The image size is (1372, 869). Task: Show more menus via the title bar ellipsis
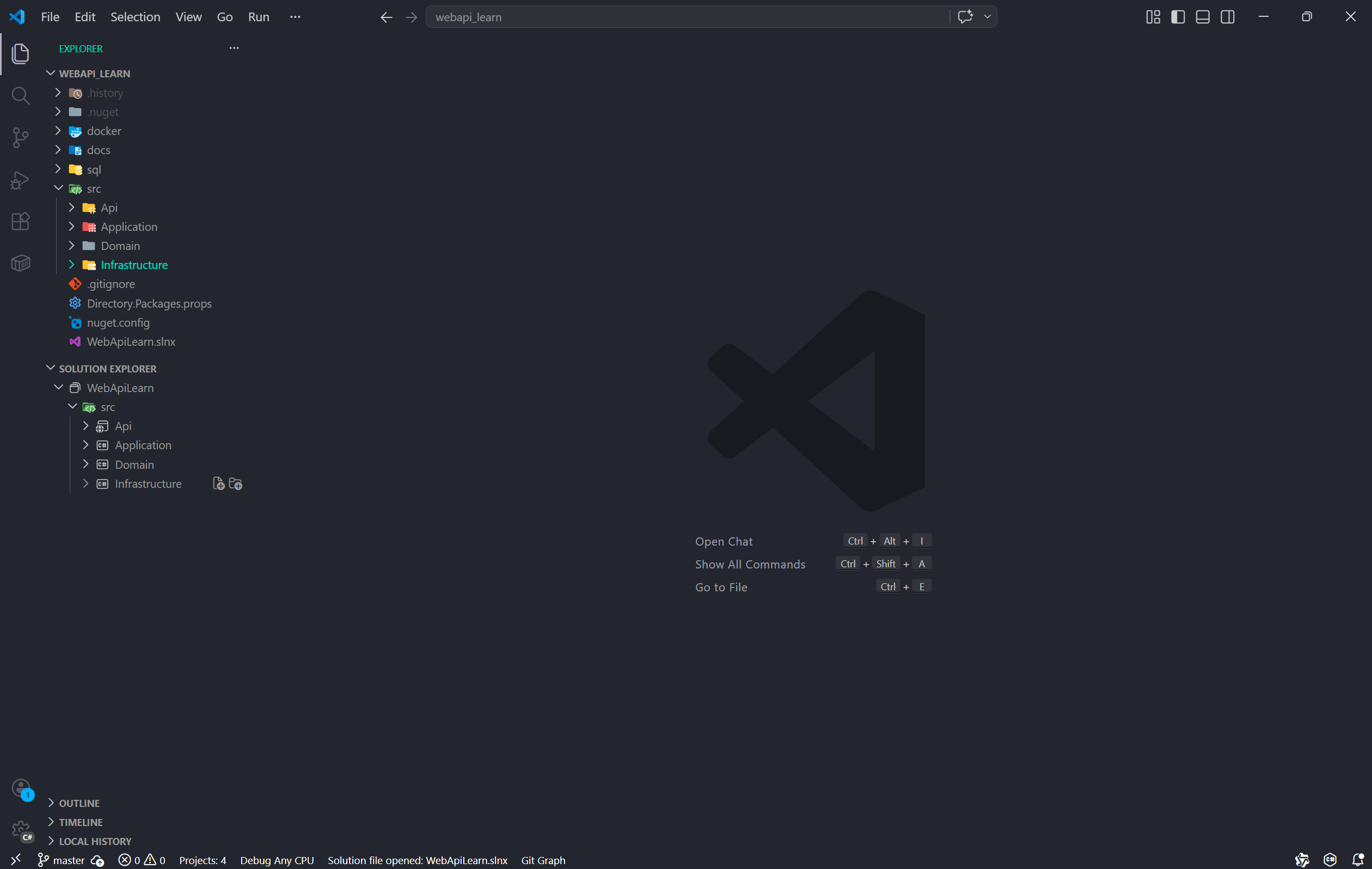295,17
